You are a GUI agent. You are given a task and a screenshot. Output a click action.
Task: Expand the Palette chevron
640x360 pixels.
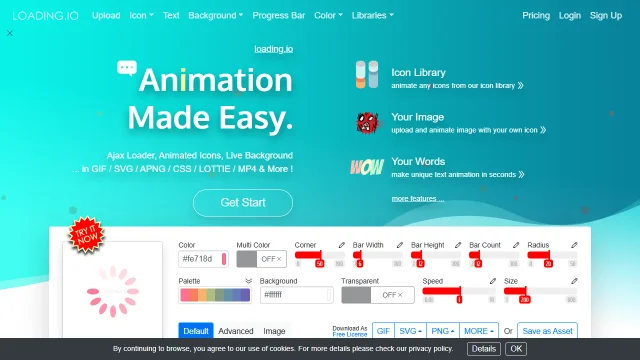(248, 281)
